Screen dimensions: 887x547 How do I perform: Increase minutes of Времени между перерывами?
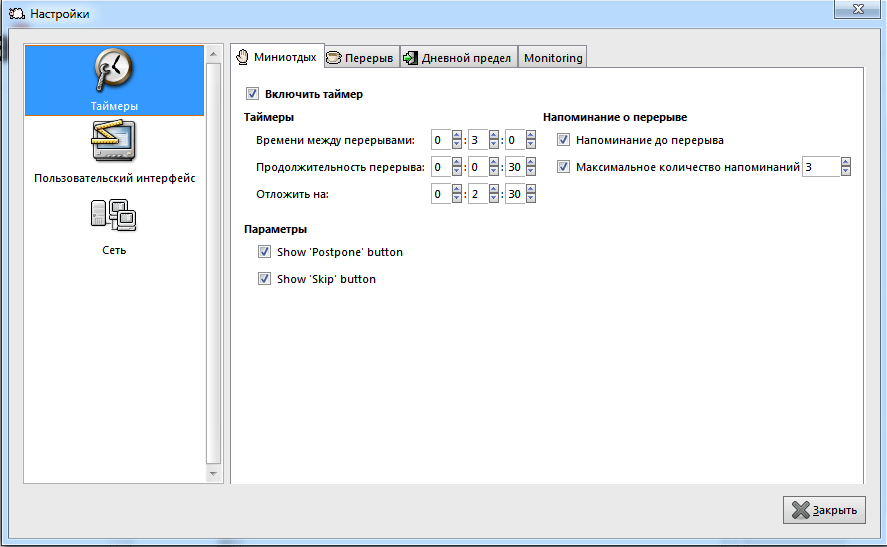(x=494, y=135)
